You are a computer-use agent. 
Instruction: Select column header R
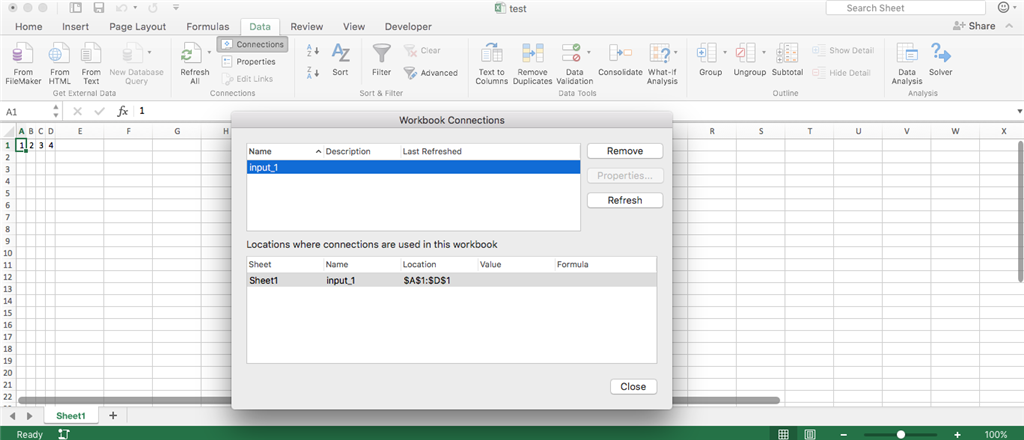coord(712,131)
